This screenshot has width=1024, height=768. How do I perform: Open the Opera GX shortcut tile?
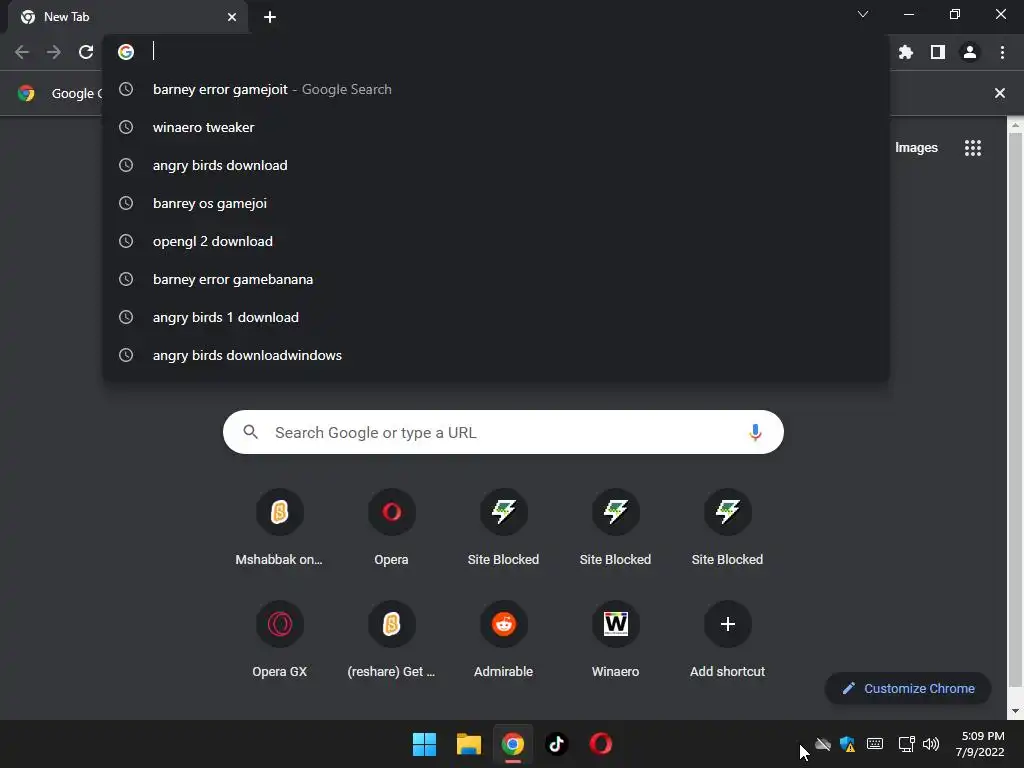[x=280, y=640]
